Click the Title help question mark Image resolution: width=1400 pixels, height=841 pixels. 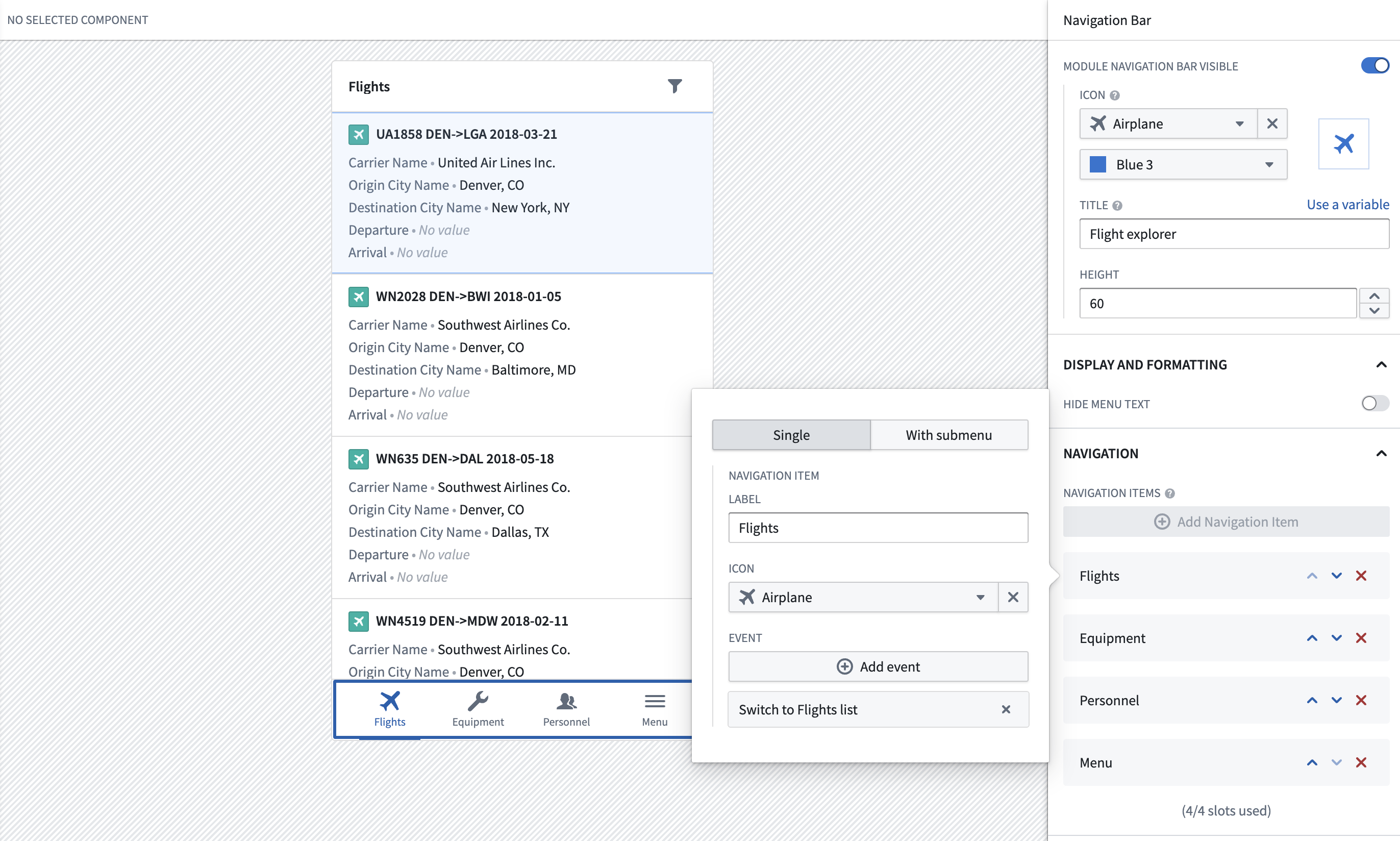tap(1117, 205)
